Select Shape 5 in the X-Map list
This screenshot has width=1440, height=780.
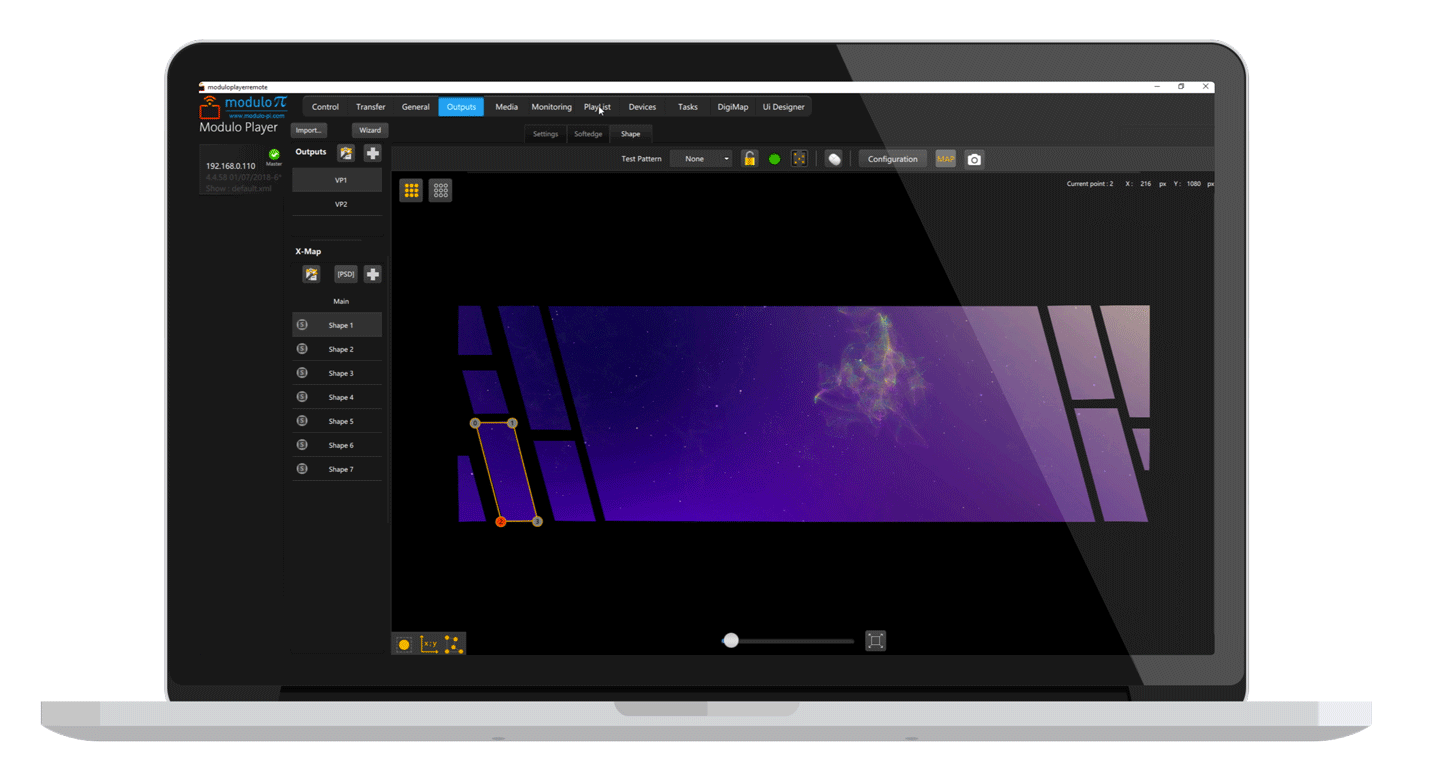(340, 421)
